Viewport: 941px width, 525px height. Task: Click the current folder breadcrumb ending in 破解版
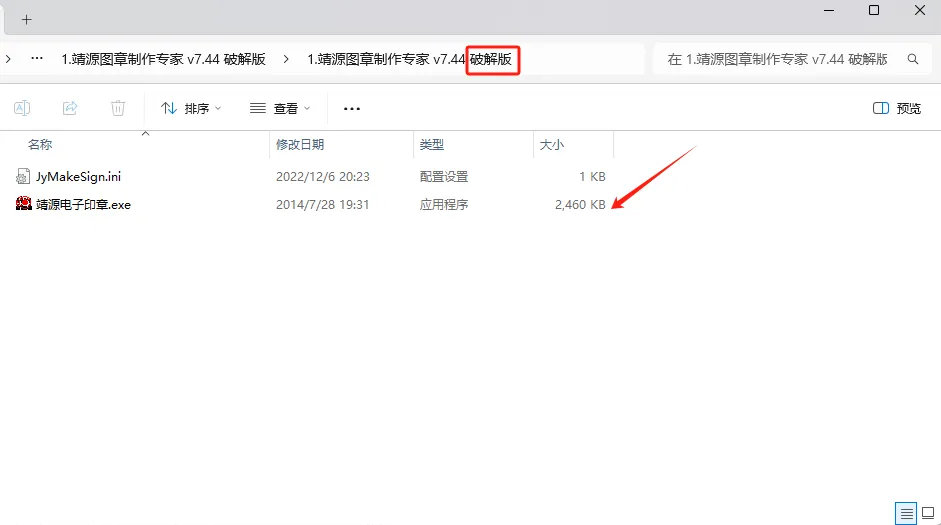tap(409, 59)
